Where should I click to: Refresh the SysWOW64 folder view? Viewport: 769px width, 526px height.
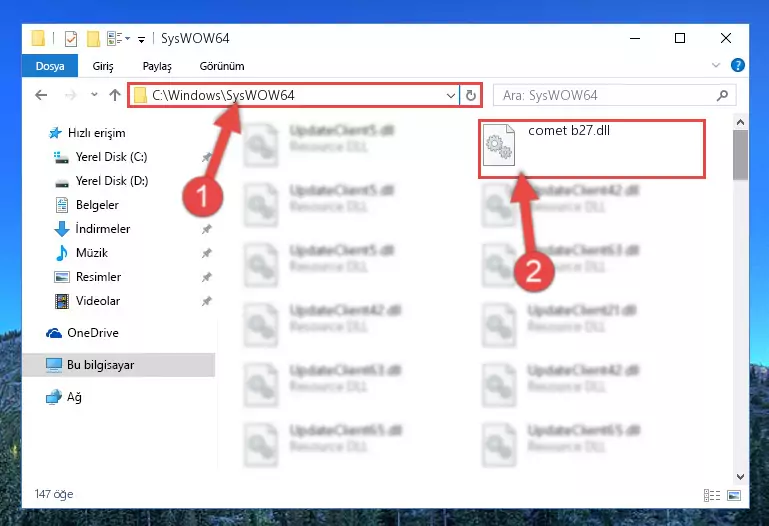coord(471,95)
